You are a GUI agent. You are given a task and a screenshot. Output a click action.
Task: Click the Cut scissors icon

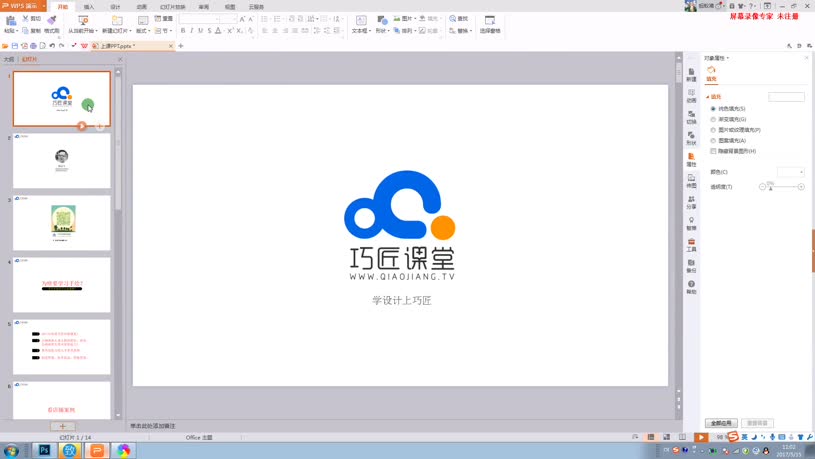(x=25, y=18)
